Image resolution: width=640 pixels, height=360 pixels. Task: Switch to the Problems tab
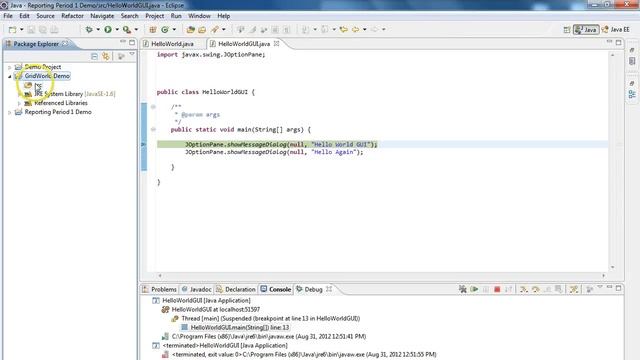[160, 289]
